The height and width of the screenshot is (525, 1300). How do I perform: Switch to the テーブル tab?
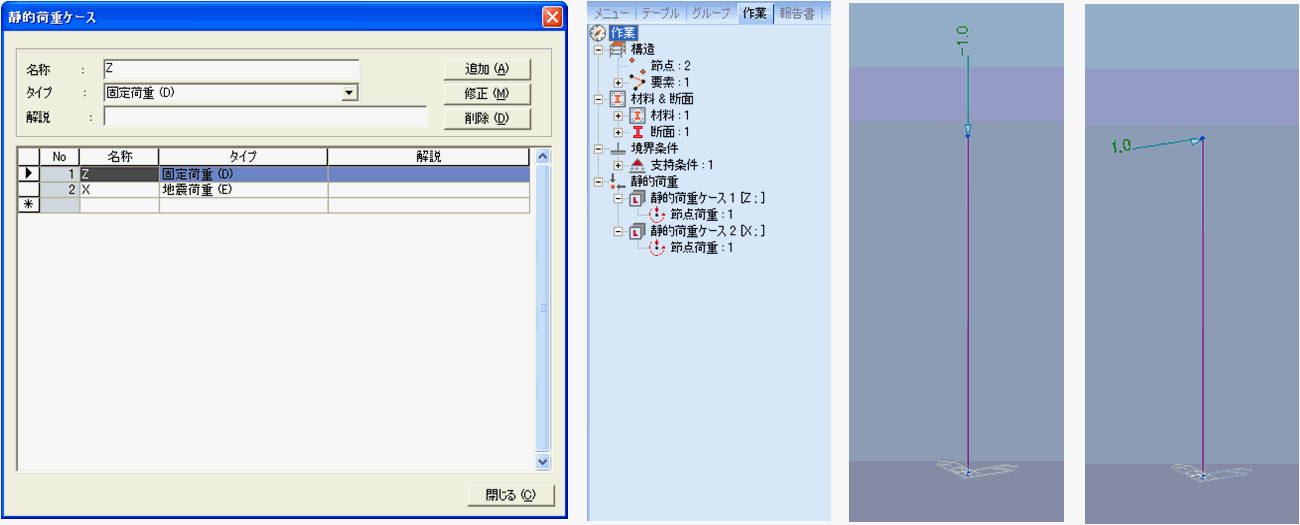pos(660,13)
